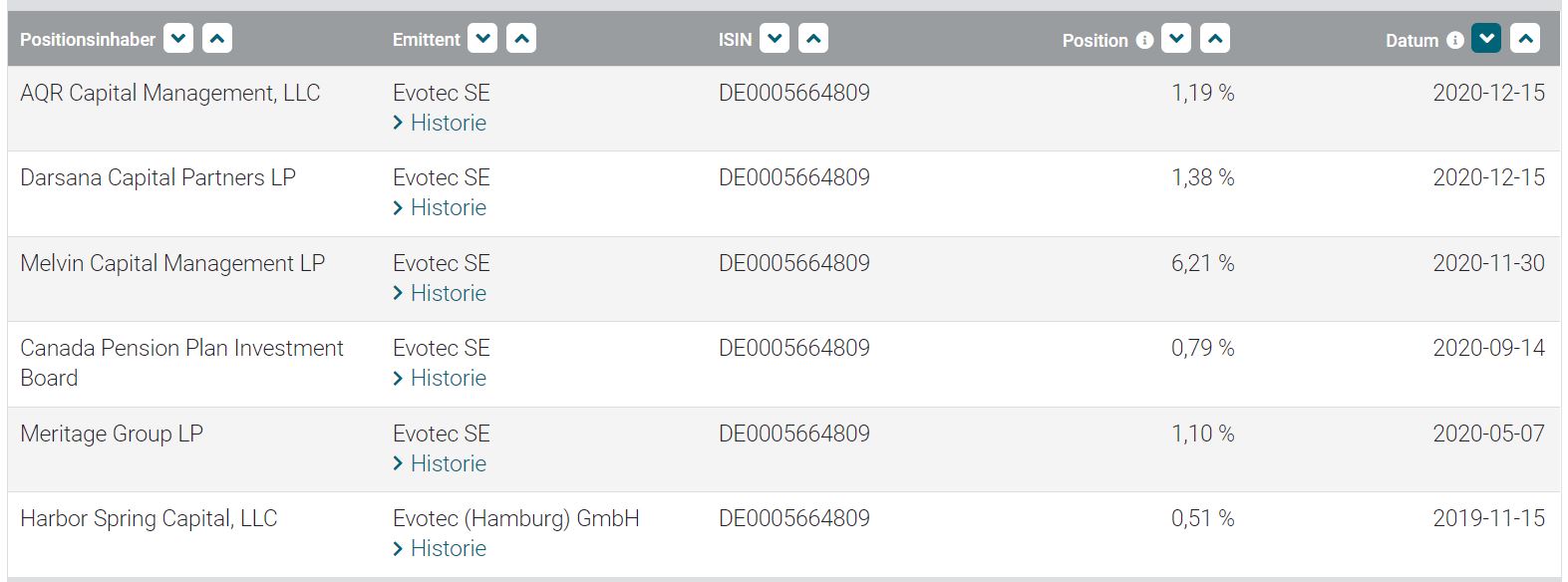Sort Emittent column descending
Image resolution: width=1568 pixels, height=582 pixels.
click(x=482, y=39)
